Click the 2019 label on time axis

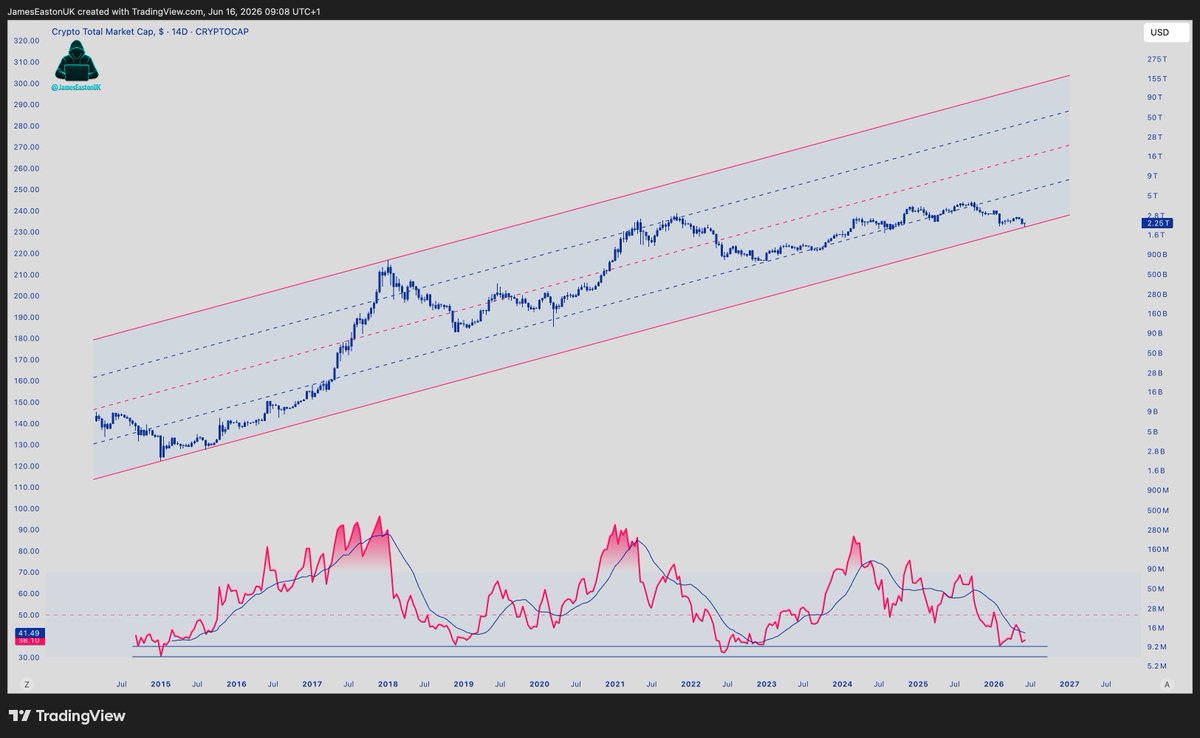click(x=464, y=684)
